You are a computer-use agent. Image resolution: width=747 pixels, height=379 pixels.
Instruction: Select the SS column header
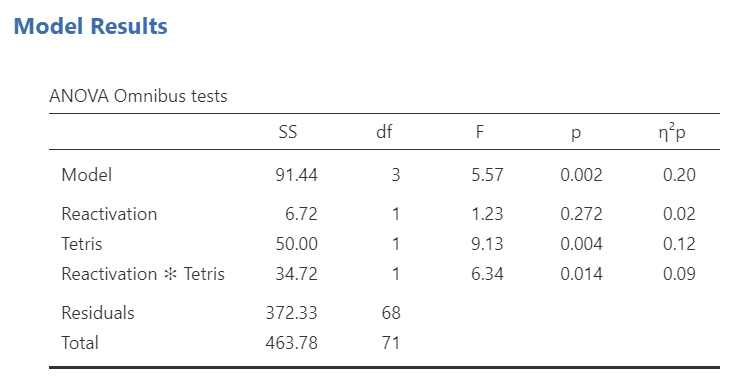point(288,131)
